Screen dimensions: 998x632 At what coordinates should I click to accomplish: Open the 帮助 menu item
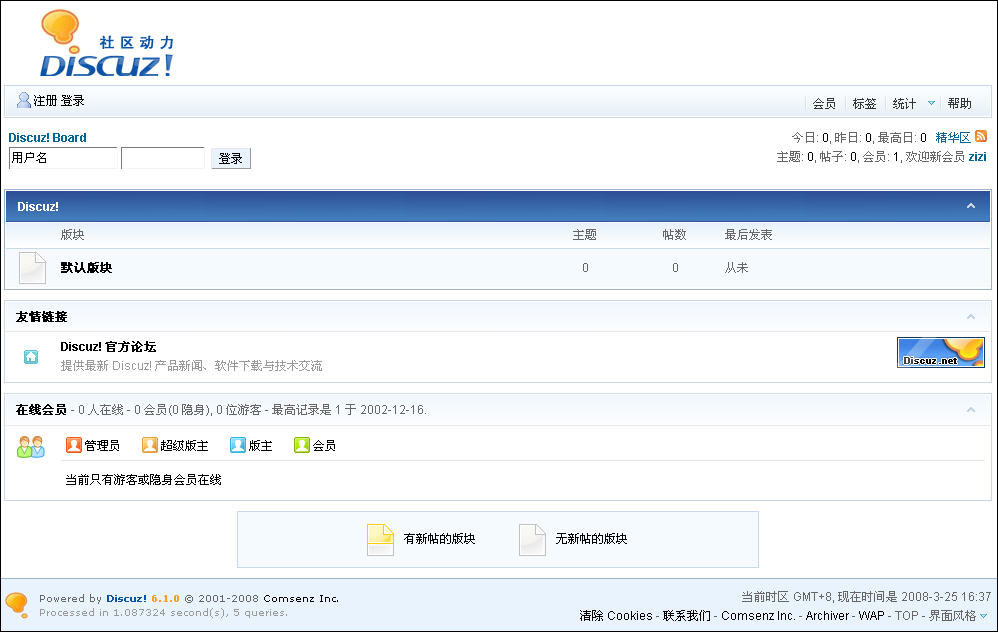point(959,103)
